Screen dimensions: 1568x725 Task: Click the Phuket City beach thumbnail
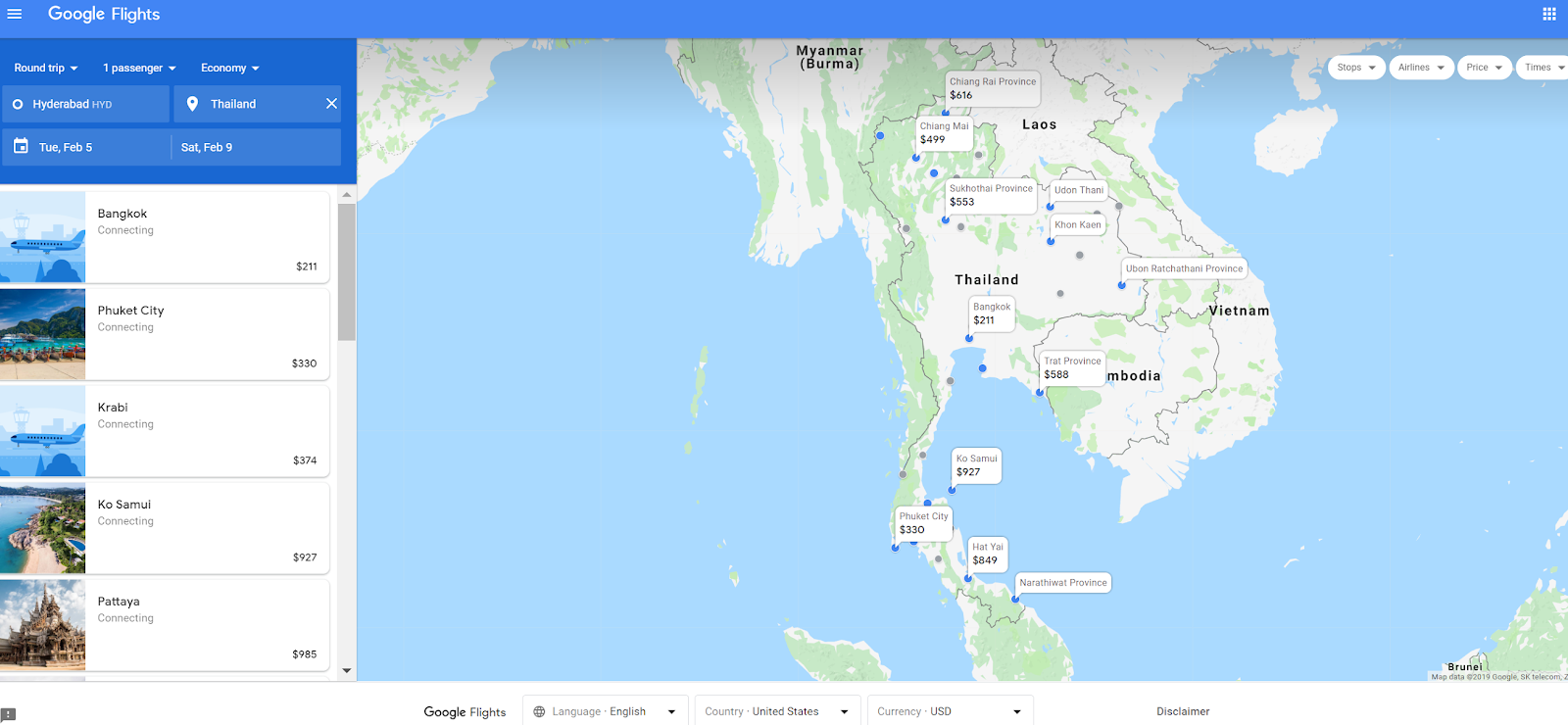pos(42,335)
